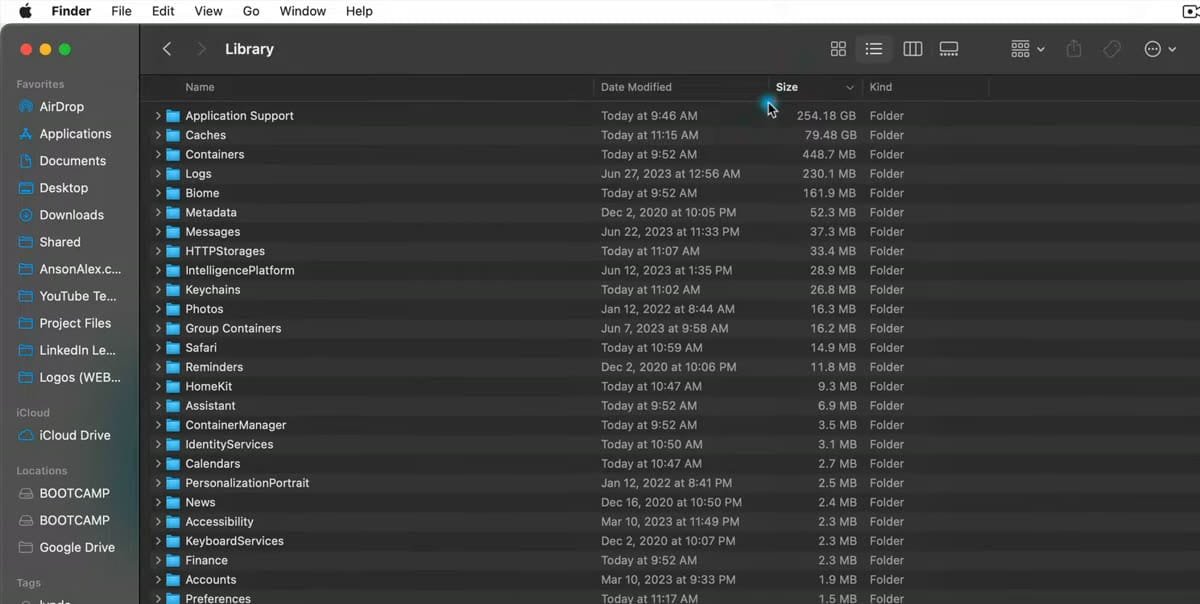This screenshot has height=604, width=1200.
Task: Open the Action ellipsis menu
Action: click(x=1159, y=49)
